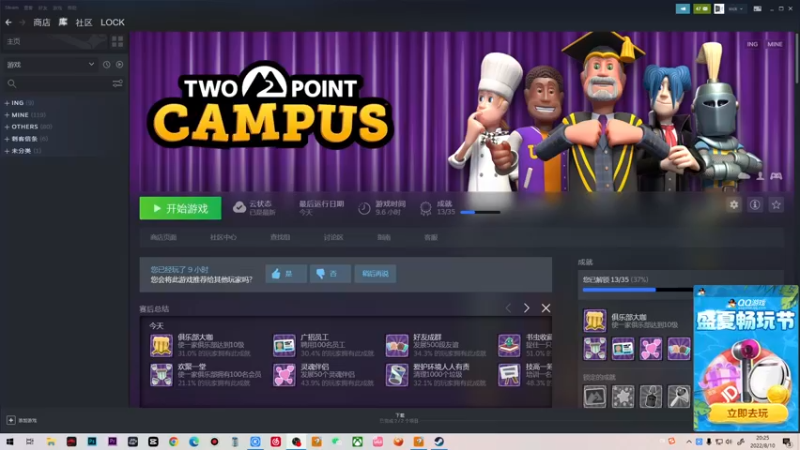Screen dimensions: 800x450
Task: Open locked wrench achievement thumbnail
Action: [679, 396]
